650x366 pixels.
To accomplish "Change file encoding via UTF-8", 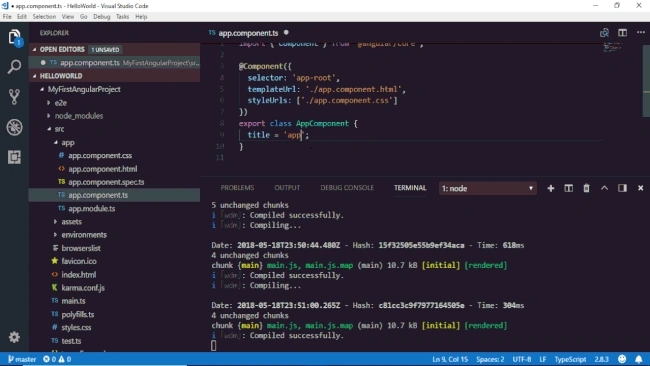I will tap(521, 359).
